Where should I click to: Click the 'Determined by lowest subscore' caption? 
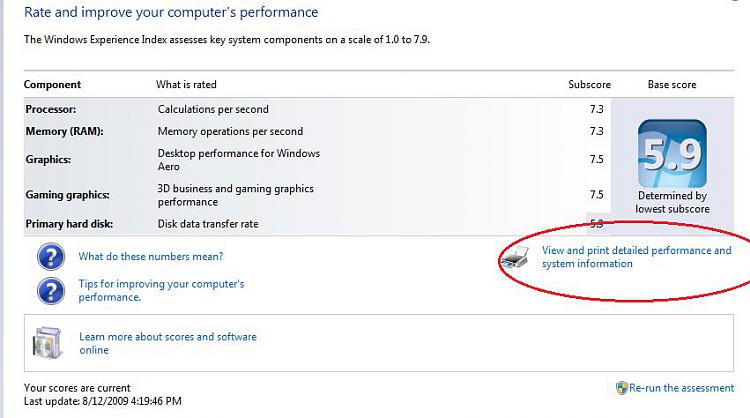[672, 202]
